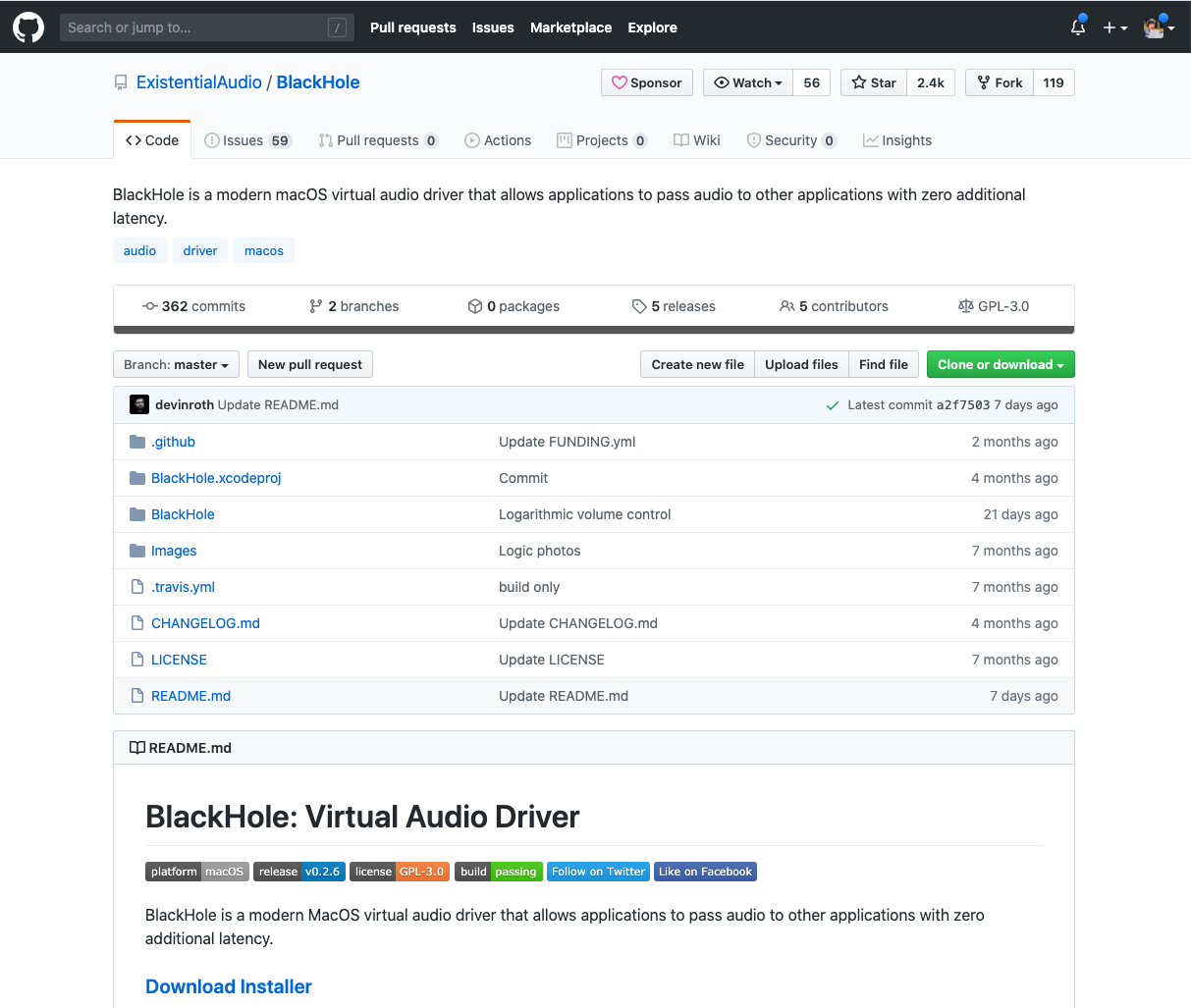Click the Images folder icon
The height and width of the screenshot is (1008, 1191).
point(137,551)
